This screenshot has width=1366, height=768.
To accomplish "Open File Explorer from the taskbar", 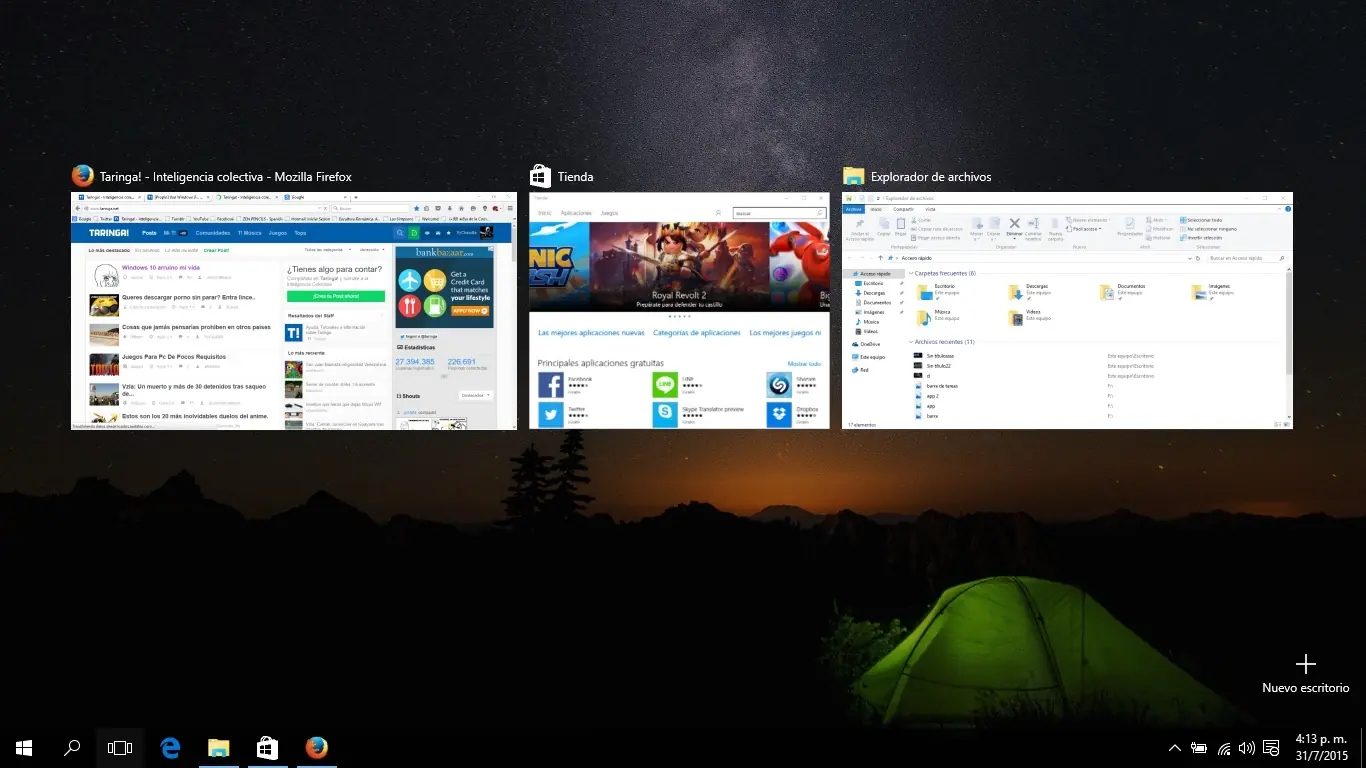I will pos(218,747).
